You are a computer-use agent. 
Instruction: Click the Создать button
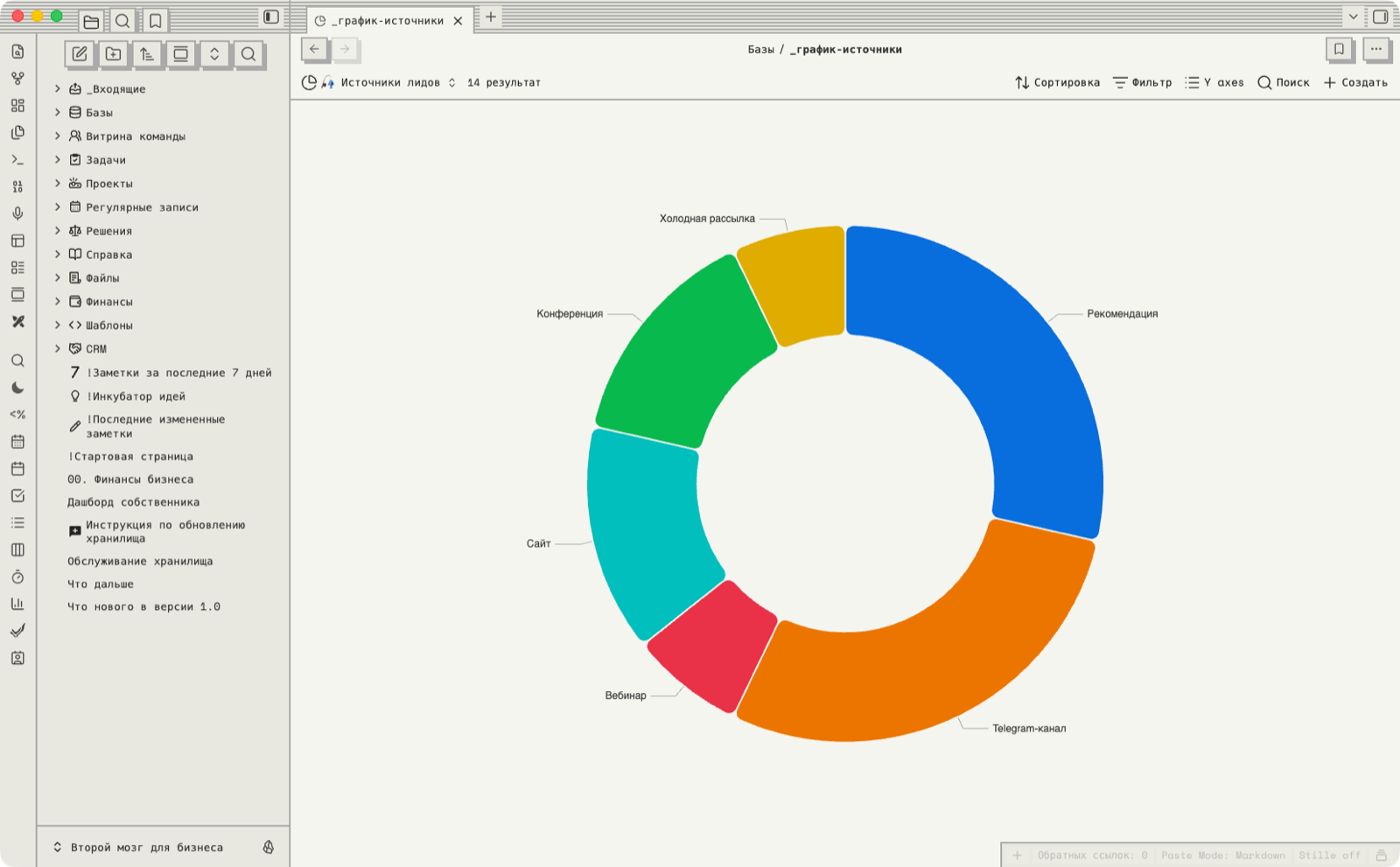click(1355, 82)
